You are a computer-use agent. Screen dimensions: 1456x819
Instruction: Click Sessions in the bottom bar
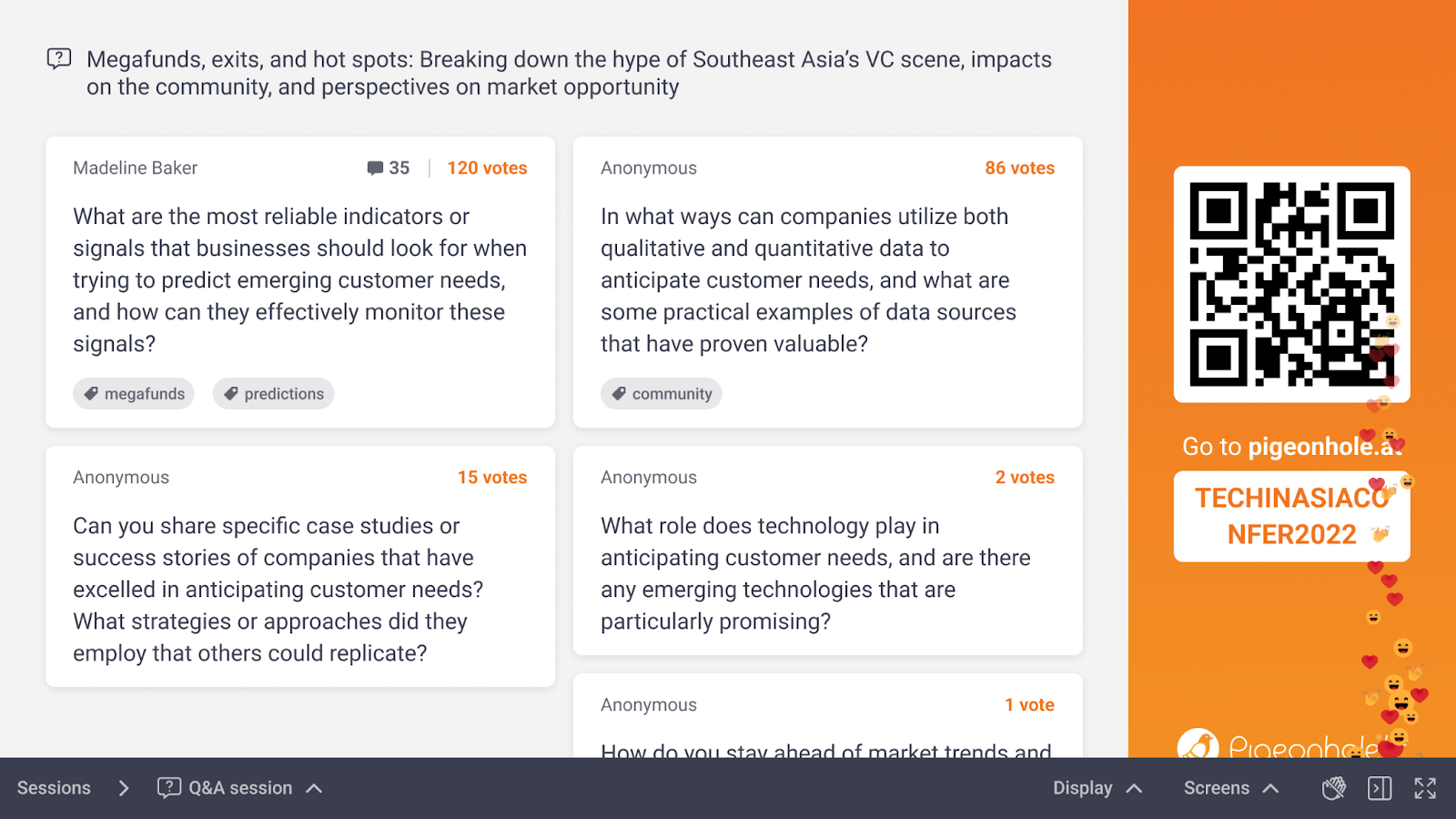click(x=54, y=788)
